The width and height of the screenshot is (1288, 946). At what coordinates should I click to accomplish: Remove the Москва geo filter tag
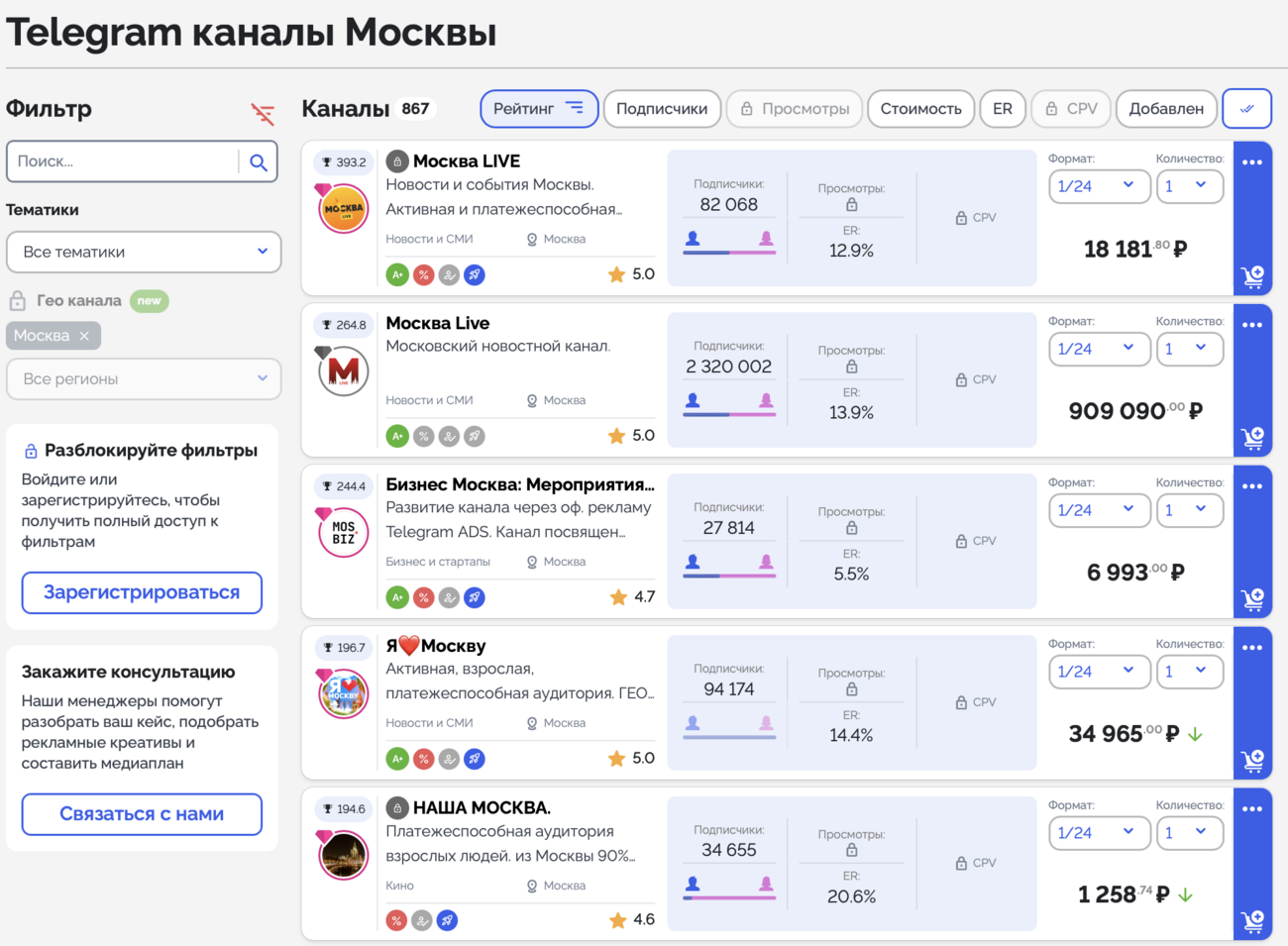click(x=84, y=336)
